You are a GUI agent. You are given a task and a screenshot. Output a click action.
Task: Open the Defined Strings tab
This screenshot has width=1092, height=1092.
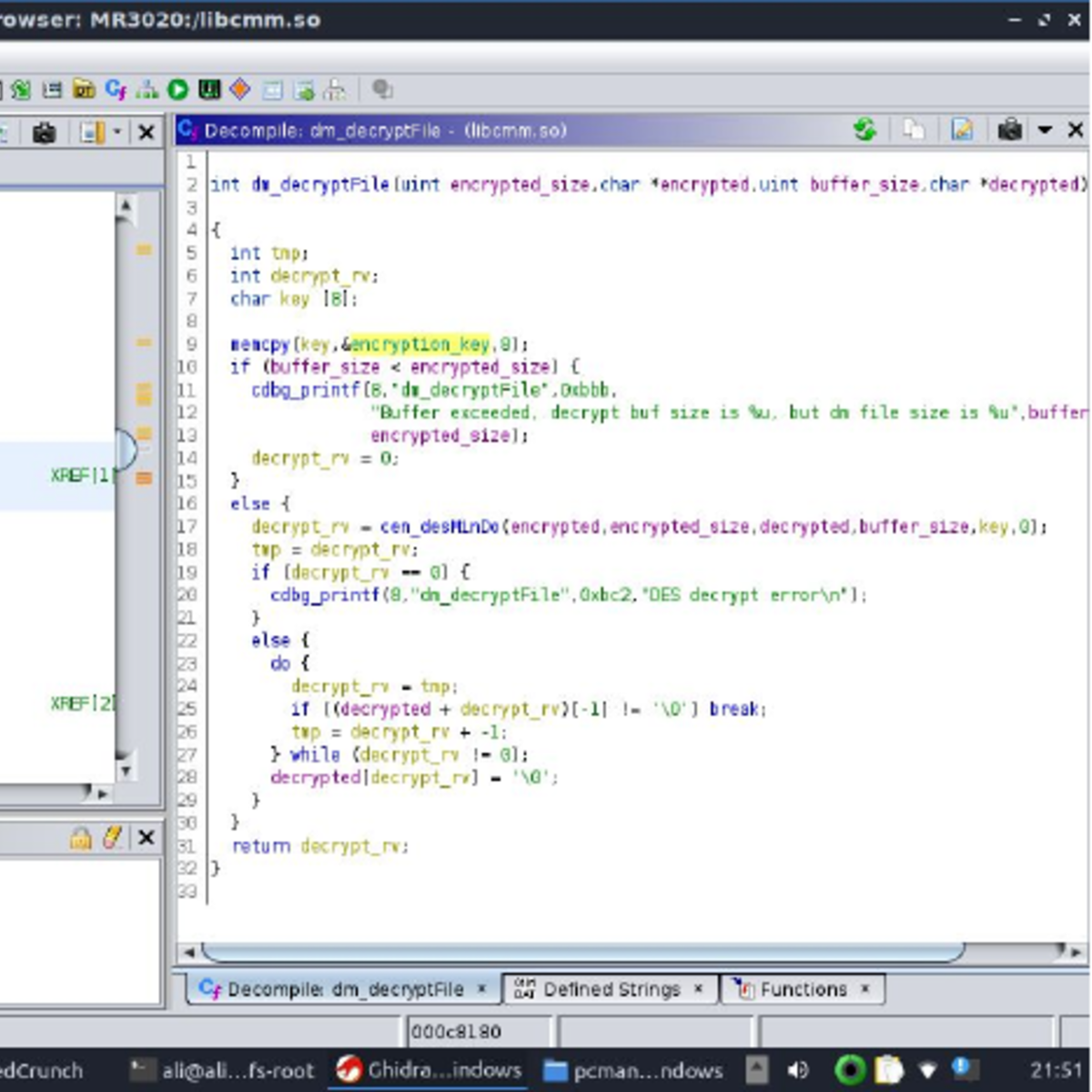610,989
